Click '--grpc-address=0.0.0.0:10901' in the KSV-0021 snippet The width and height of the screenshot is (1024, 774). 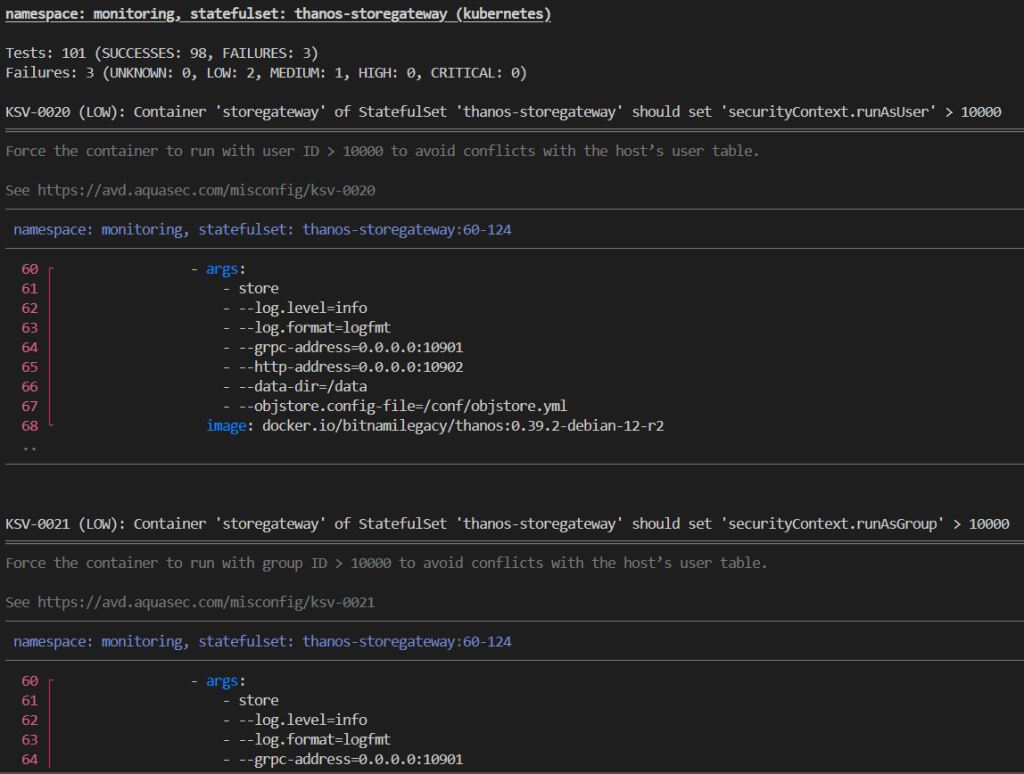tap(351, 760)
